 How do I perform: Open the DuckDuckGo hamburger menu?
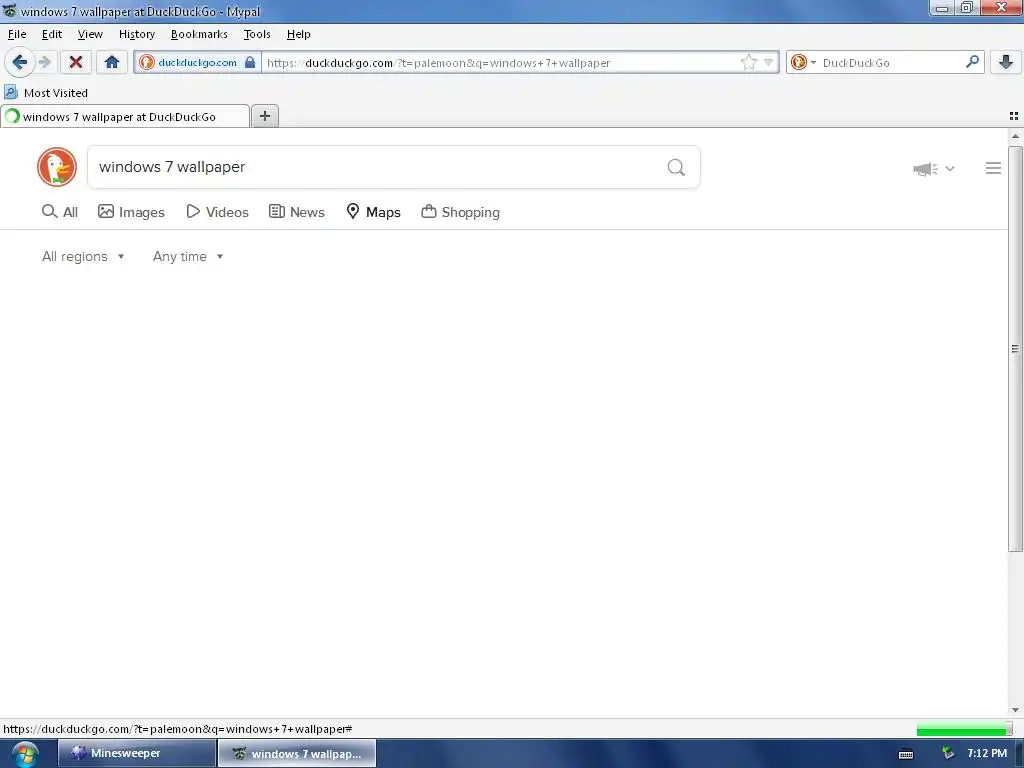tap(993, 168)
